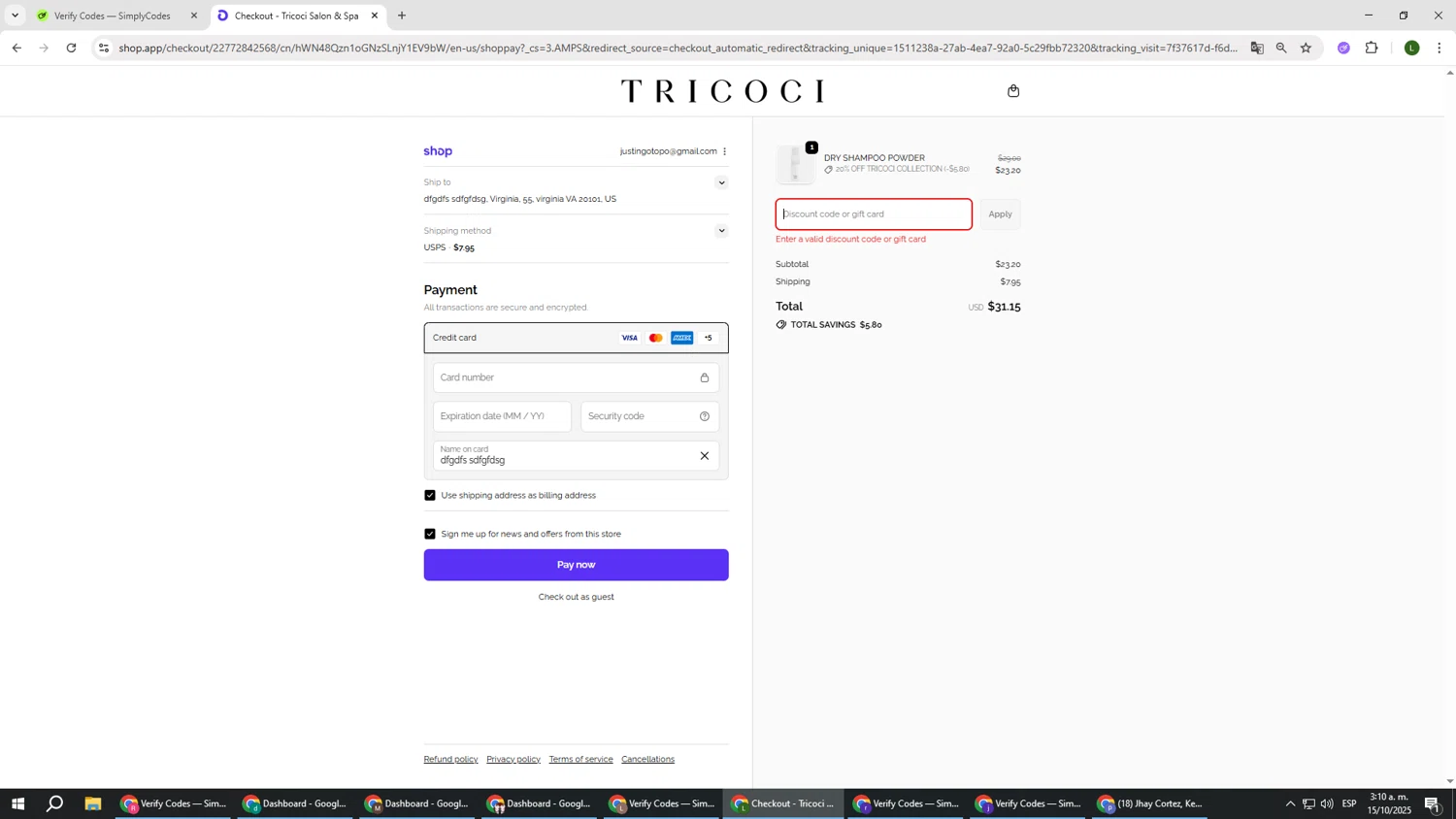Focus the Discount code or gift card field
1456x819 pixels.
click(x=874, y=214)
